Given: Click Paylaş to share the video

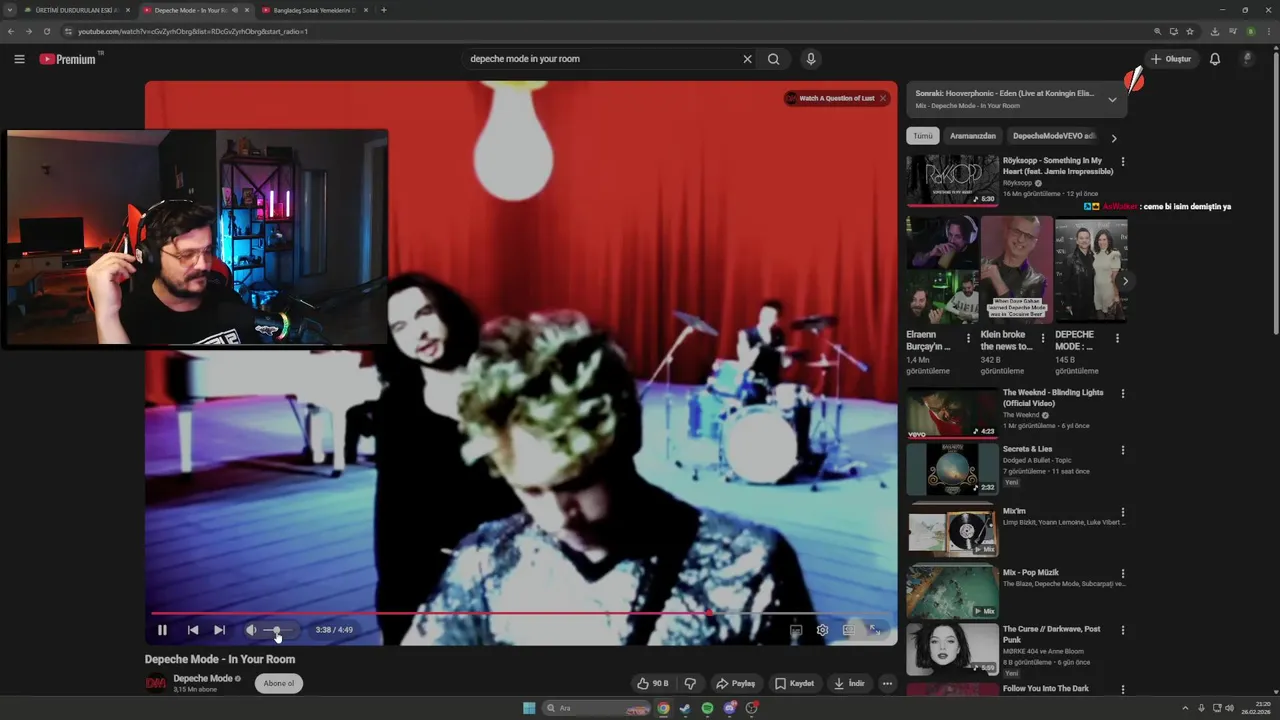Looking at the screenshot, I should pyautogui.click(x=735, y=684).
